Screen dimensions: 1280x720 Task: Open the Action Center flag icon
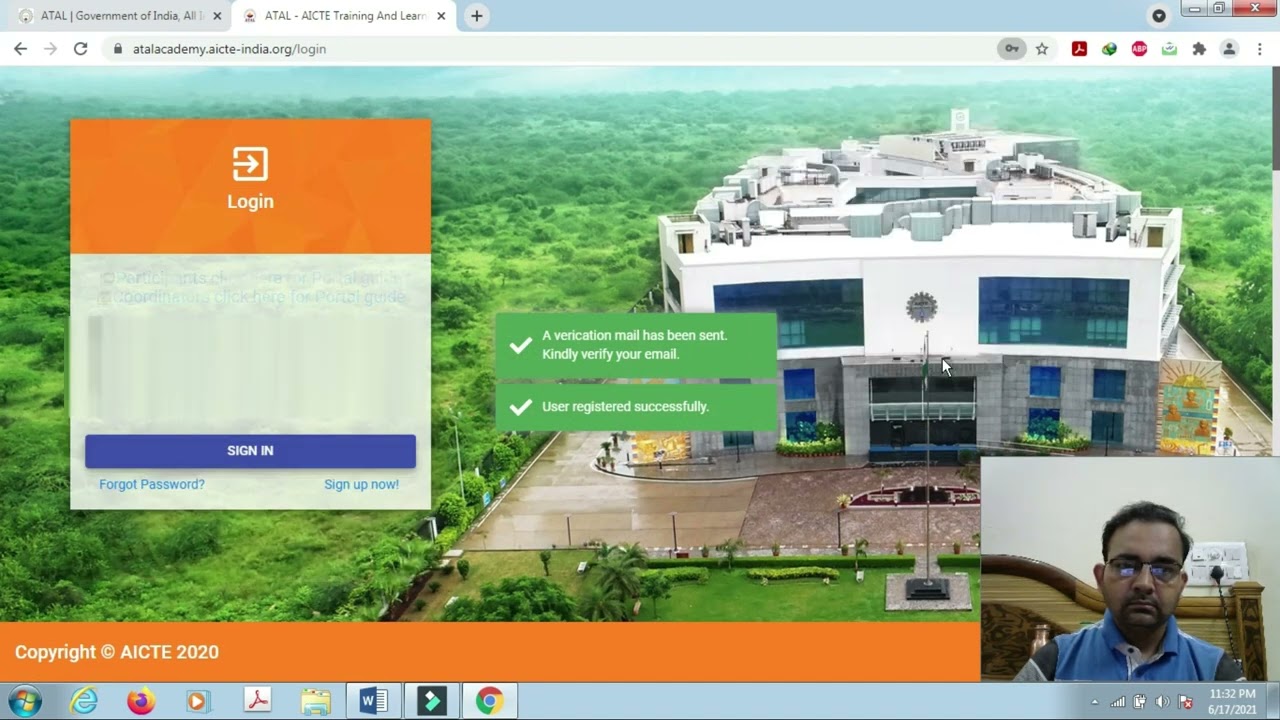coord(1186,702)
